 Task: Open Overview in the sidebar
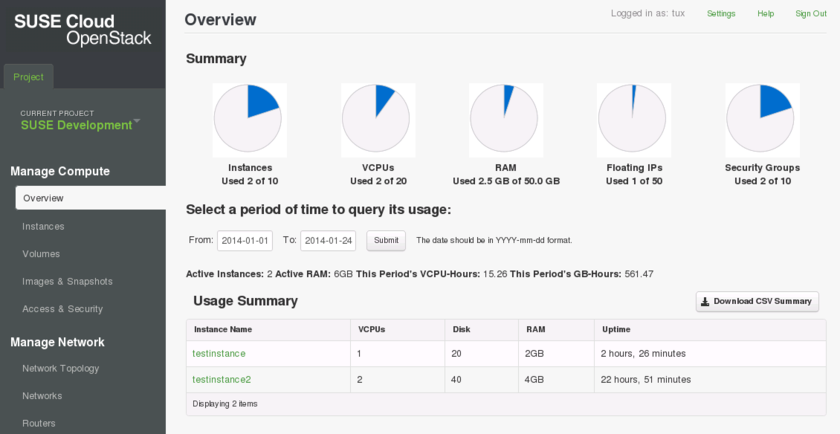pyautogui.click(x=90, y=199)
